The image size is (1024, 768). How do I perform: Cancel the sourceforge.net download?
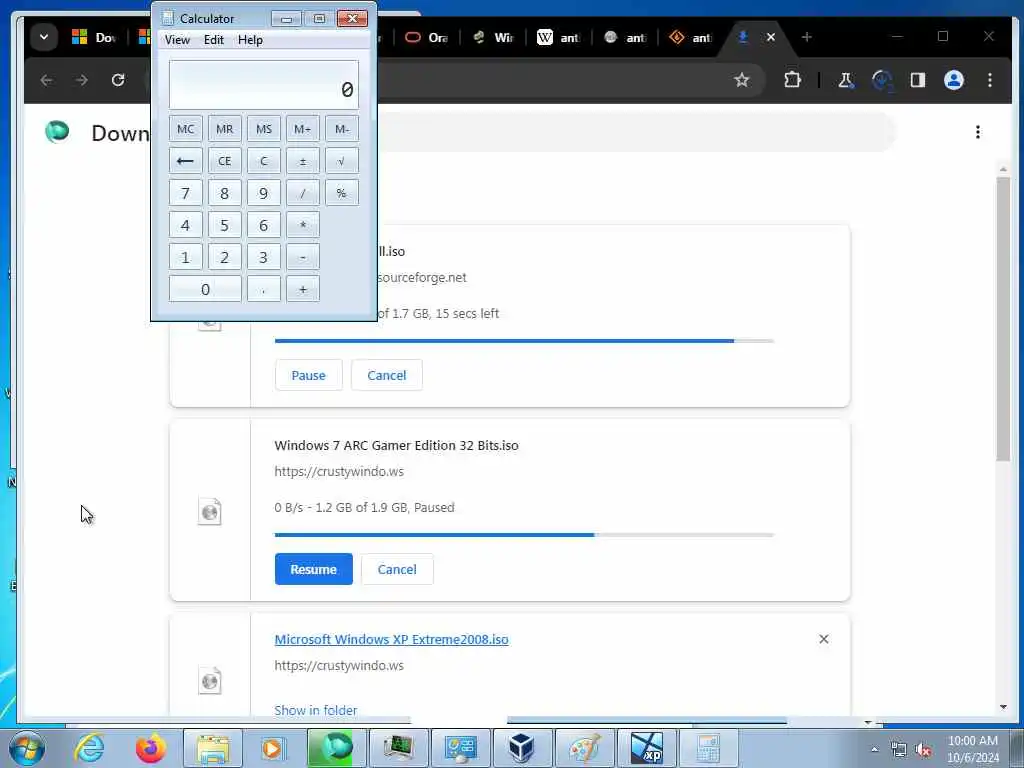pos(387,375)
